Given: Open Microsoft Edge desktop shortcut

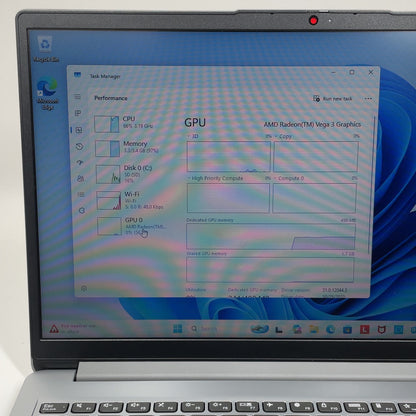Looking at the screenshot, I should point(47,94).
